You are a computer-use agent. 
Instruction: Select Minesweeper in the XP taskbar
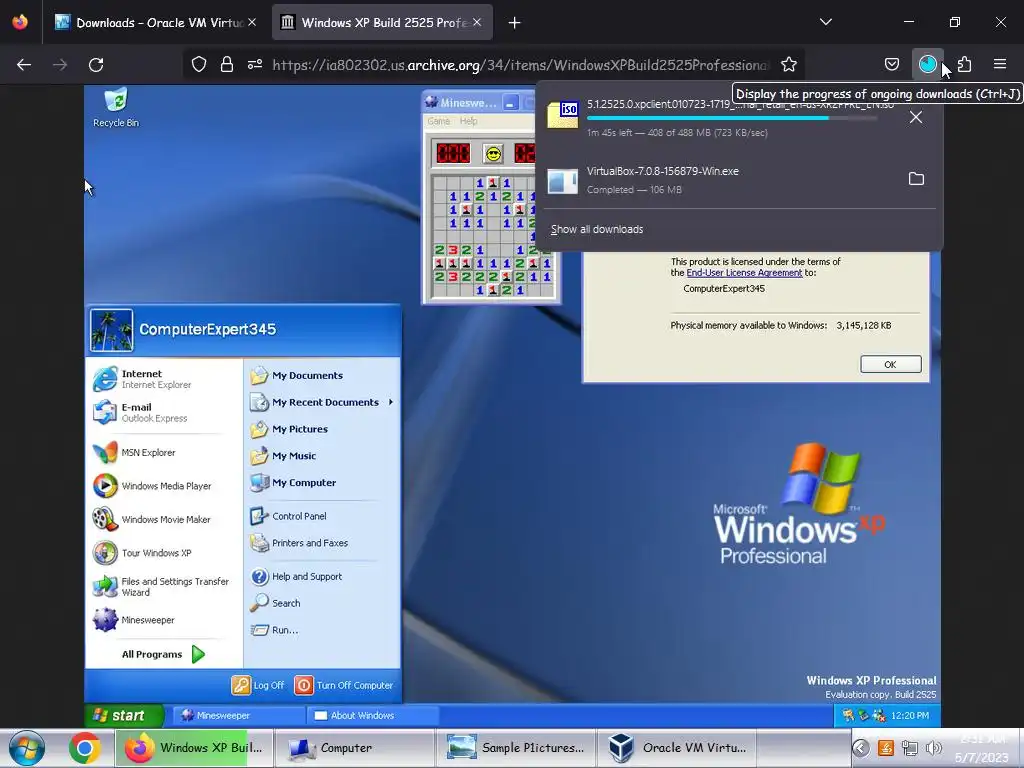238,715
